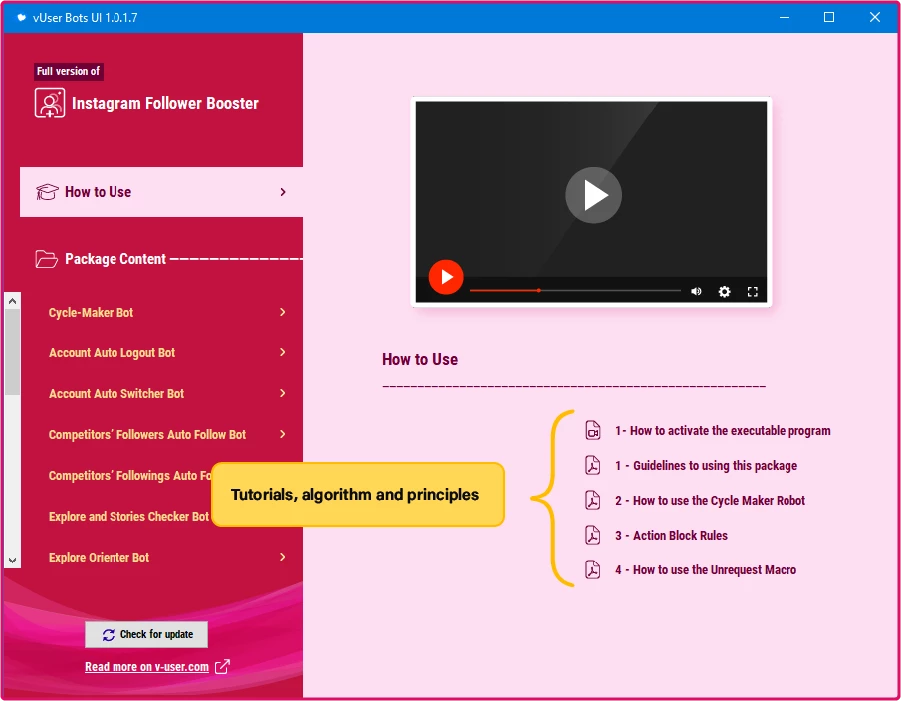Viewport: 901px width, 701px height.
Task: Open 'How to activate the executable program' tutorial
Action: 722,430
